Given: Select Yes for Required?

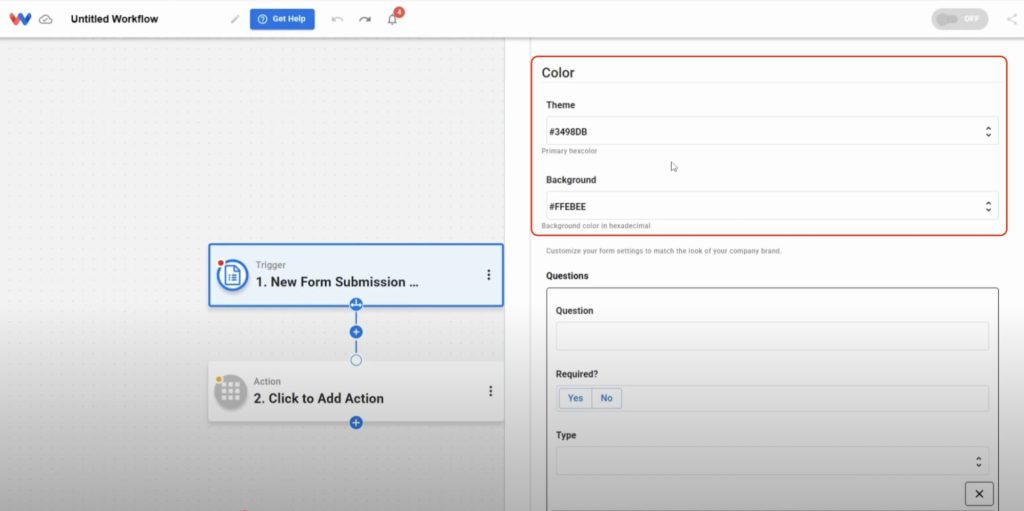Looking at the screenshot, I should click(x=575, y=398).
